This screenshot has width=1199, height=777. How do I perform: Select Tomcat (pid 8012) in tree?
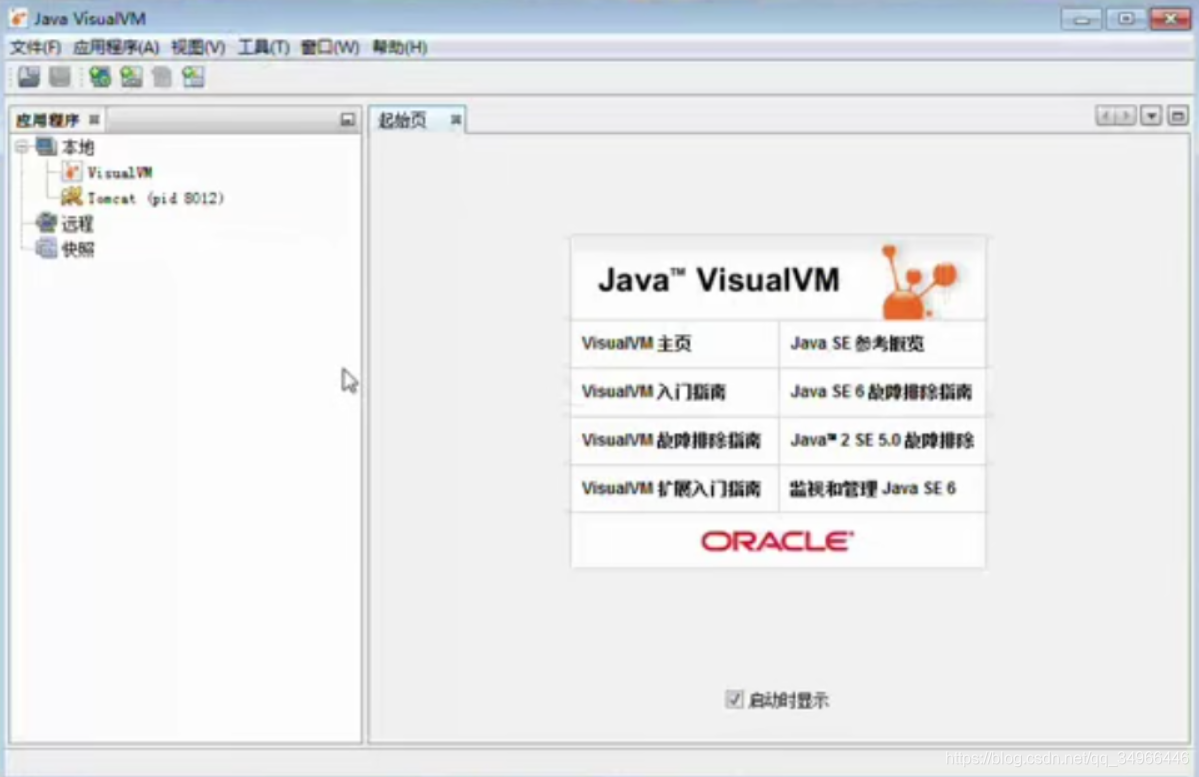point(155,199)
